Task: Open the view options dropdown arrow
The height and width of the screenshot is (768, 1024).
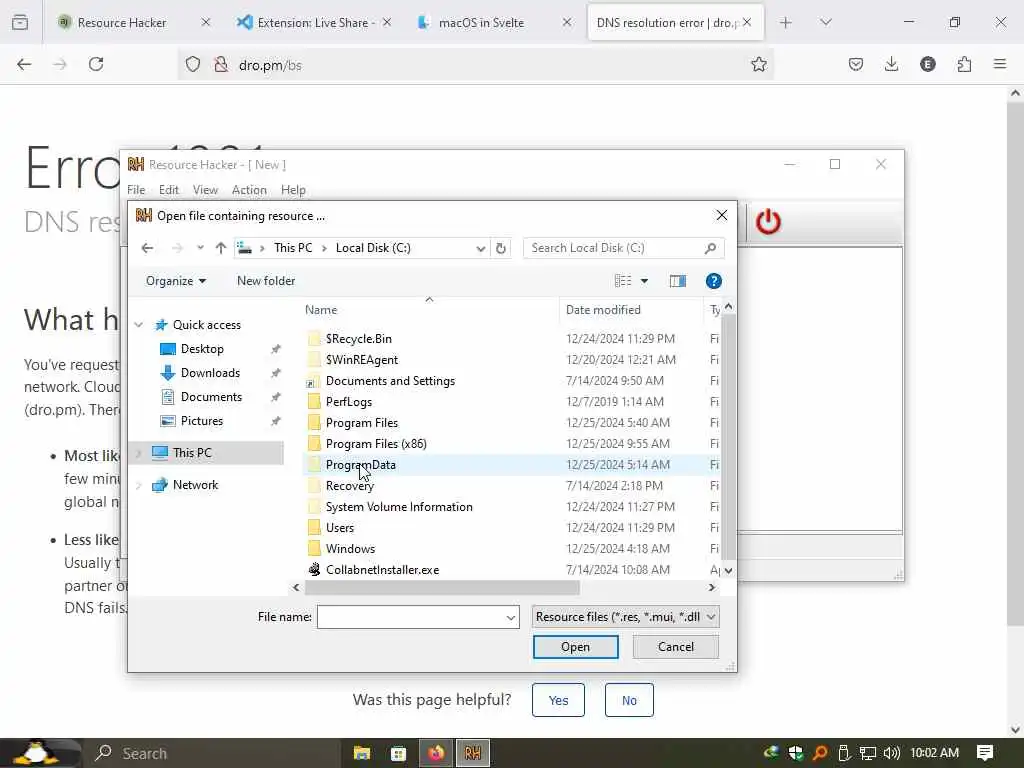Action: click(x=644, y=281)
